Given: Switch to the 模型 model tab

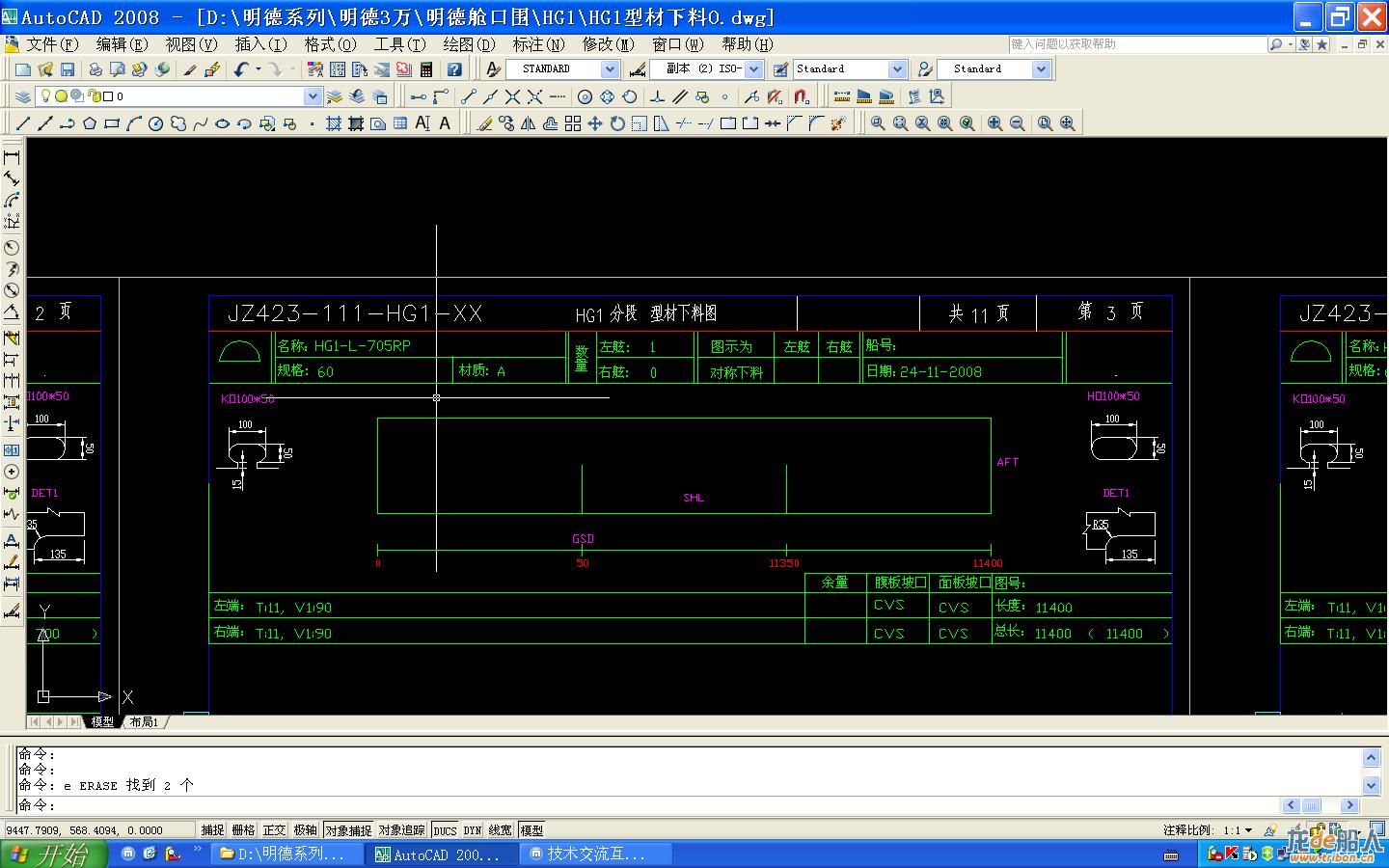Looking at the screenshot, I should pos(102,721).
